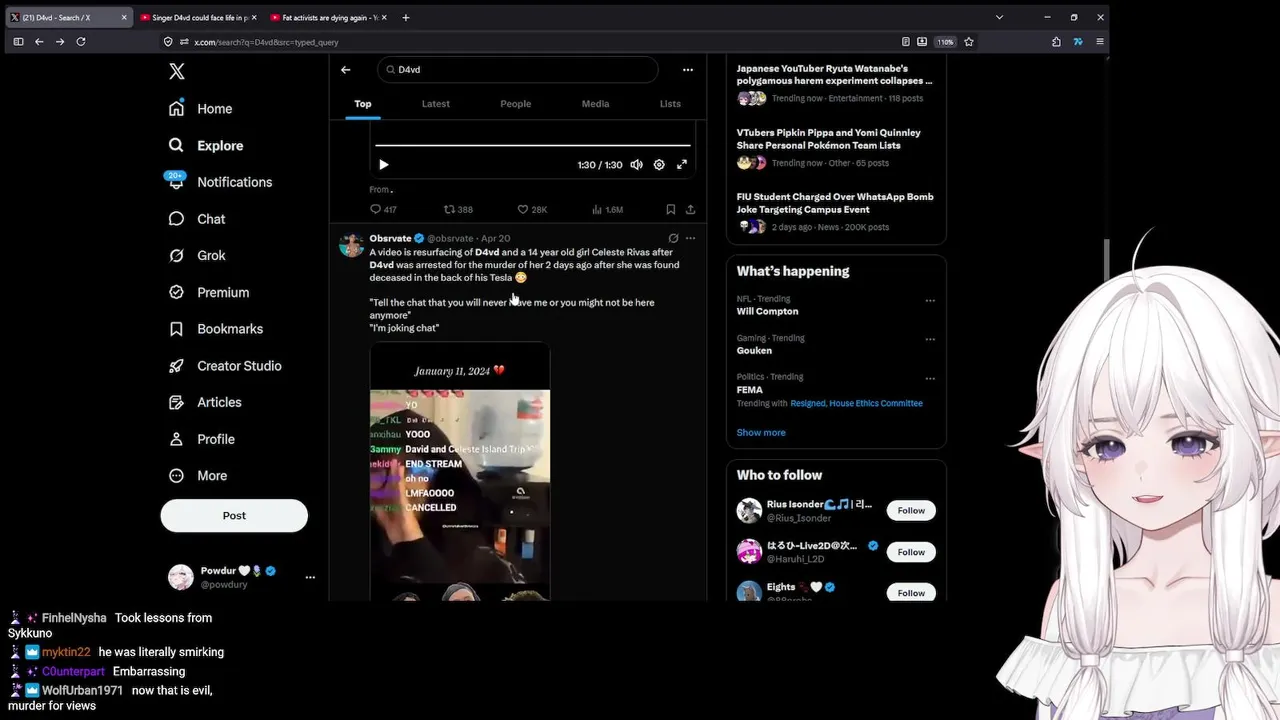View analytics showing 1.6M views
This screenshot has height=720, width=1280.
coord(607,210)
